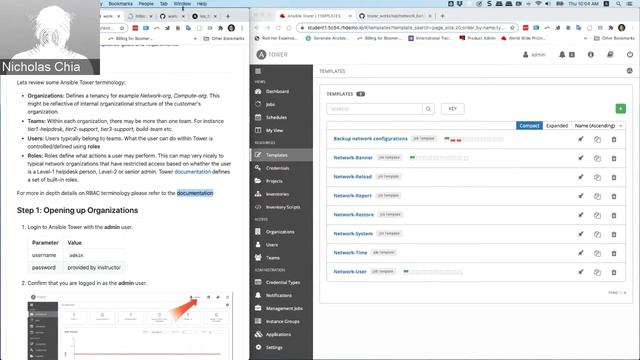Image resolution: width=640 pixels, height=360 pixels.
Task: Add a new template with the green plus button
Action: click(620, 109)
